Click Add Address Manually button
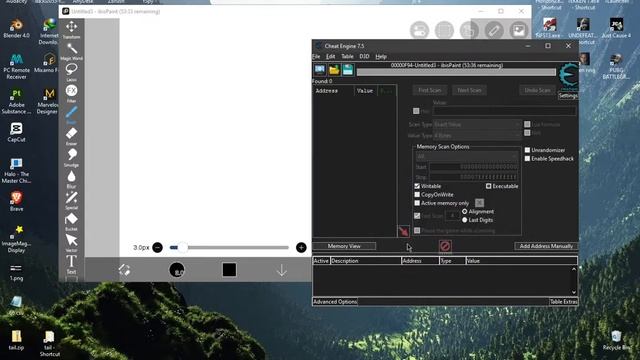 (546, 246)
